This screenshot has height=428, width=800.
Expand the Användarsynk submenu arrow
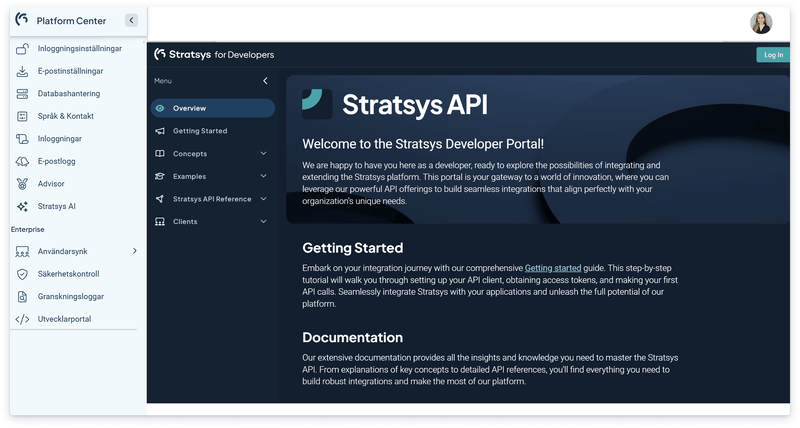click(134, 251)
